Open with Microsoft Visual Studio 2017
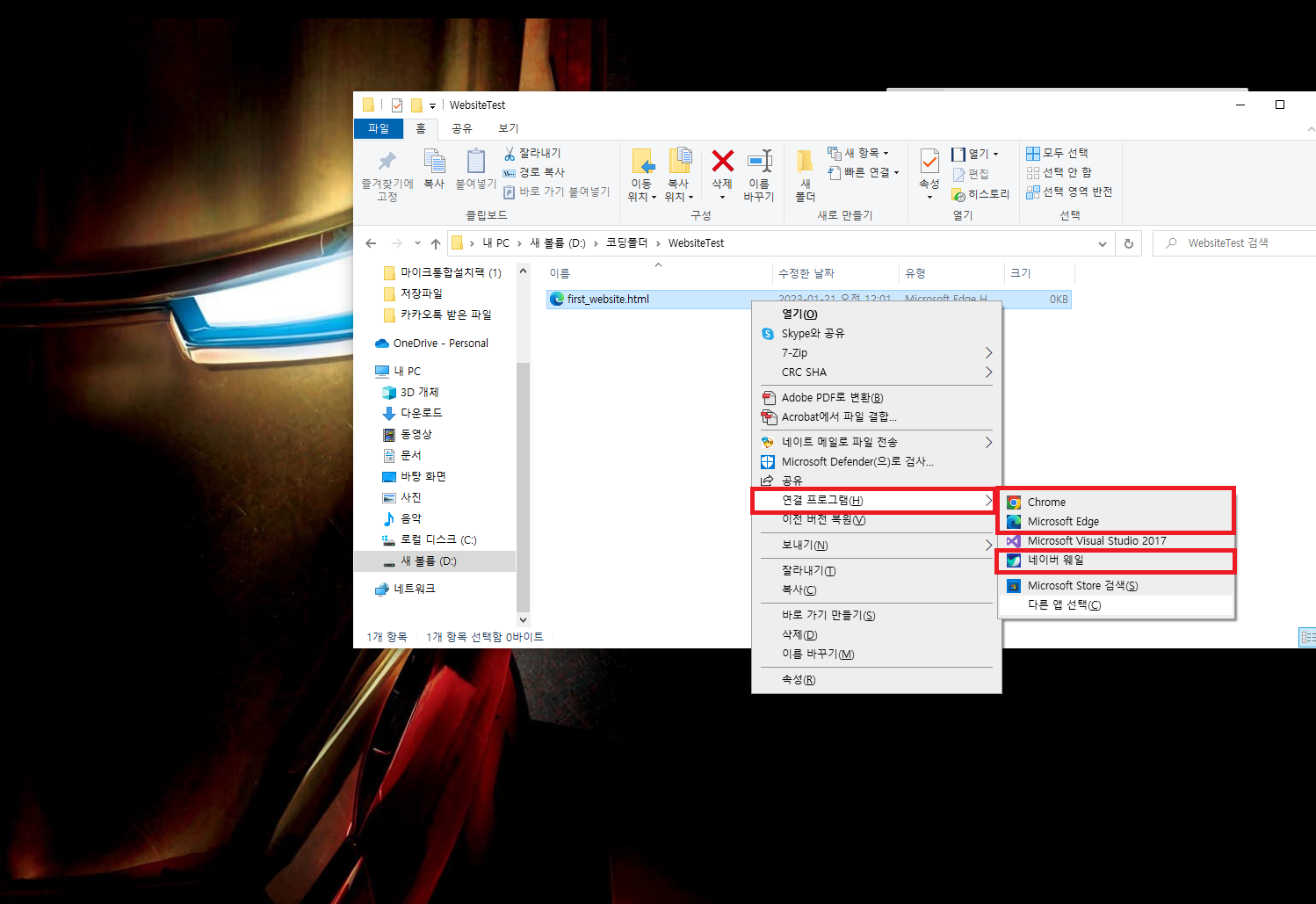The width and height of the screenshot is (1316, 904). point(1117,540)
